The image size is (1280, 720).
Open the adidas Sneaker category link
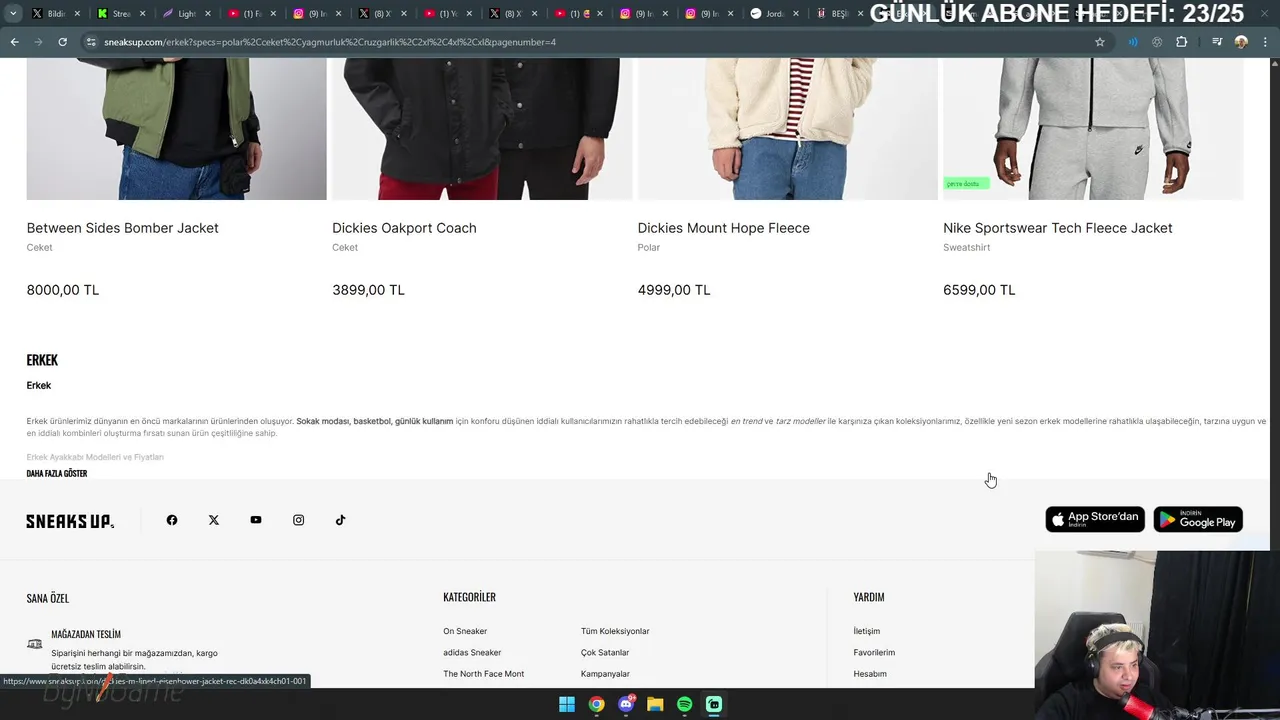(472, 652)
